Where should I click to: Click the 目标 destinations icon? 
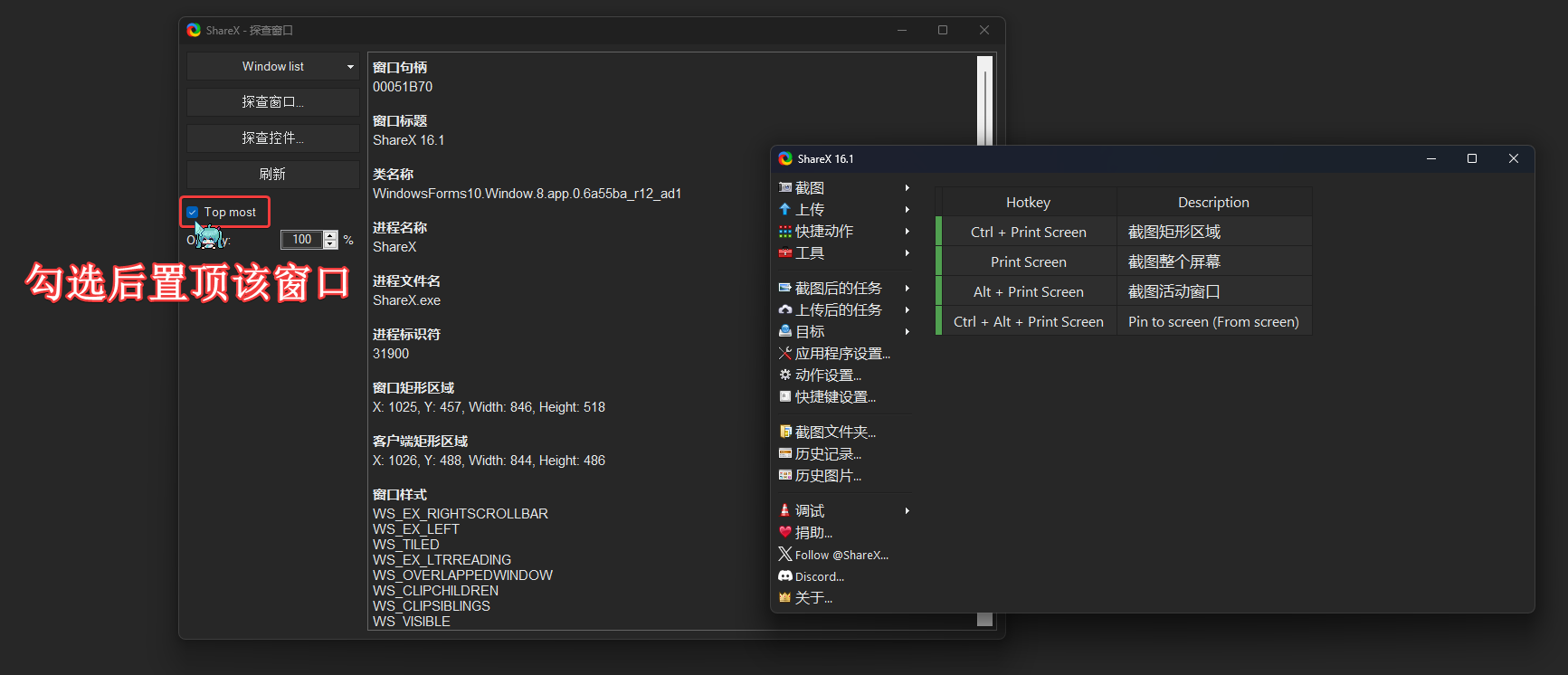[785, 331]
